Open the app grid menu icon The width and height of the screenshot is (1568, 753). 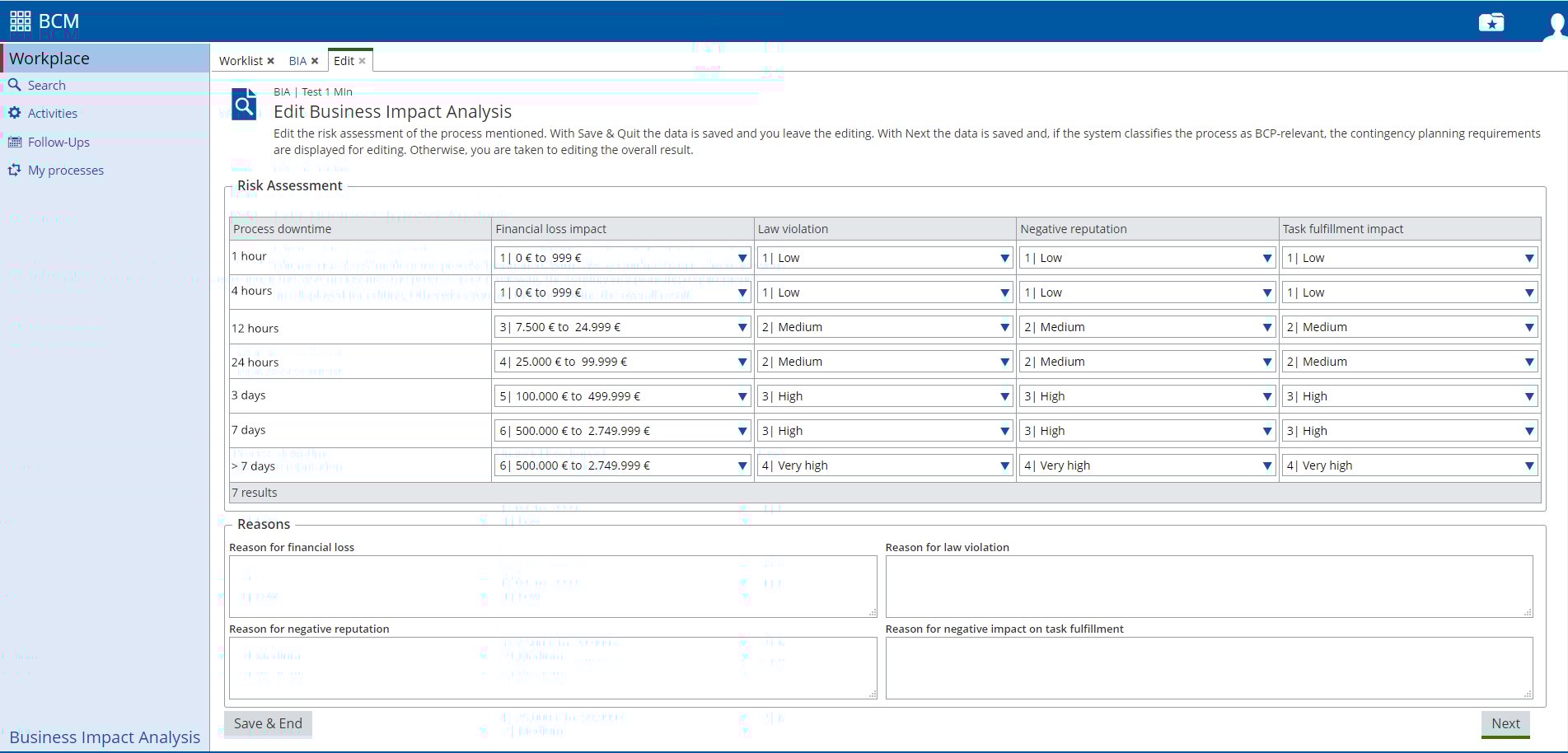coord(21,21)
